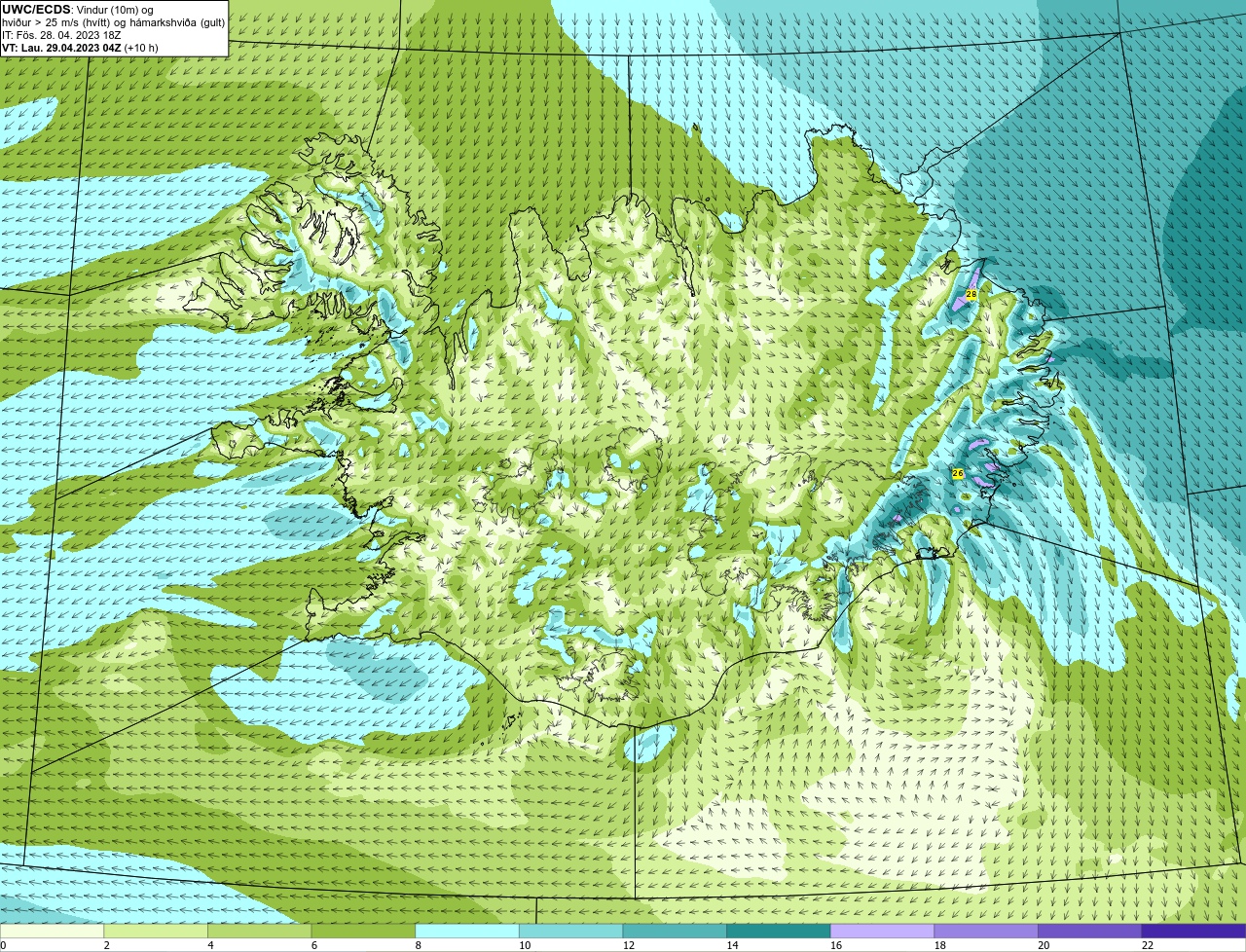Pick the lavender swatch between 16 and 18
Viewport: 1246px width, 952px height.
tap(883, 931)
